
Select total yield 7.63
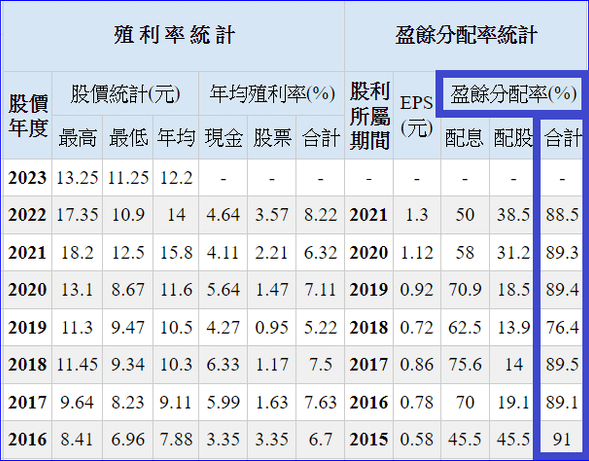pyautogui.click(x=320, y=402)
